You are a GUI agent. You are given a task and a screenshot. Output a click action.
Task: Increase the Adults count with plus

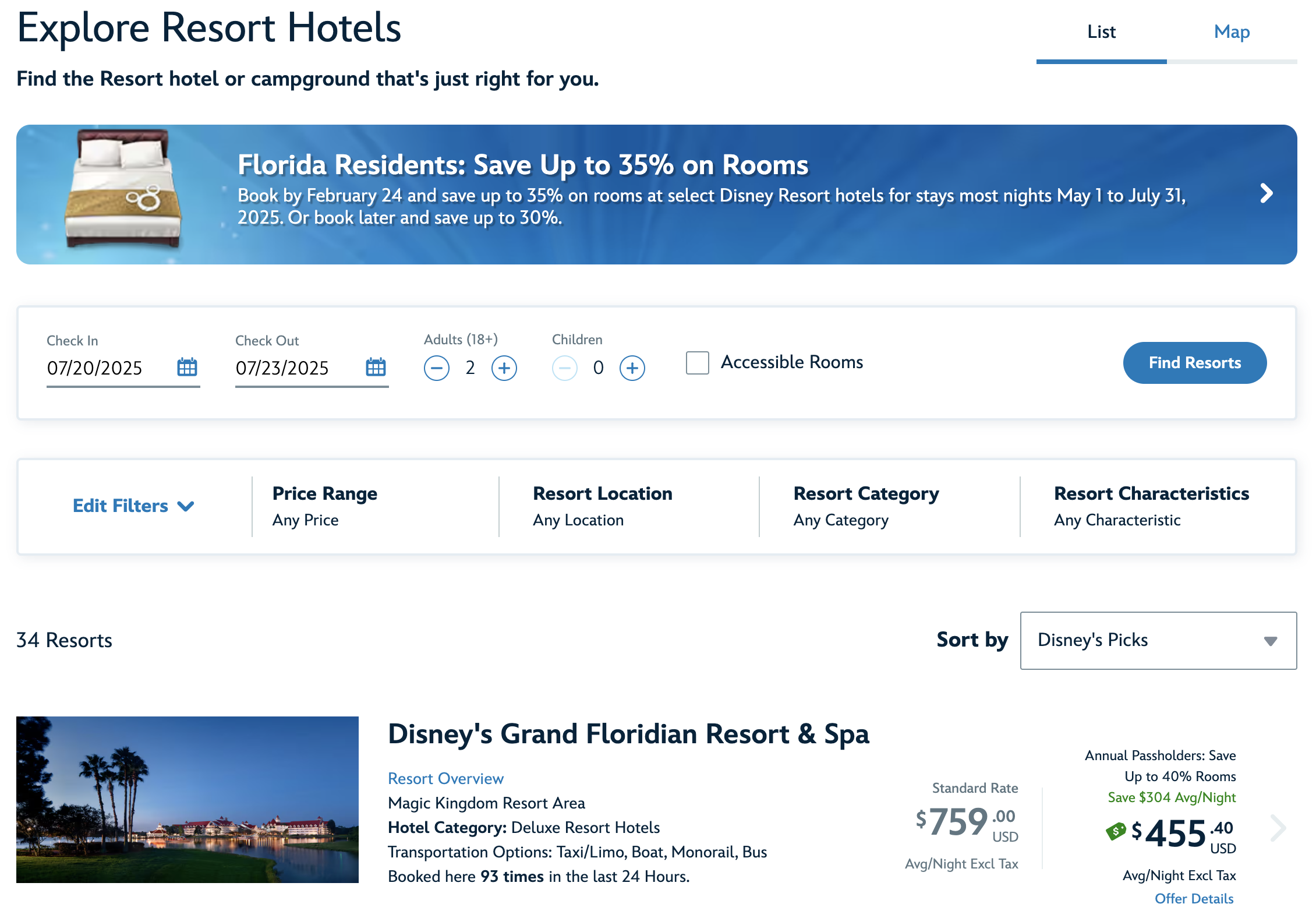504,368
